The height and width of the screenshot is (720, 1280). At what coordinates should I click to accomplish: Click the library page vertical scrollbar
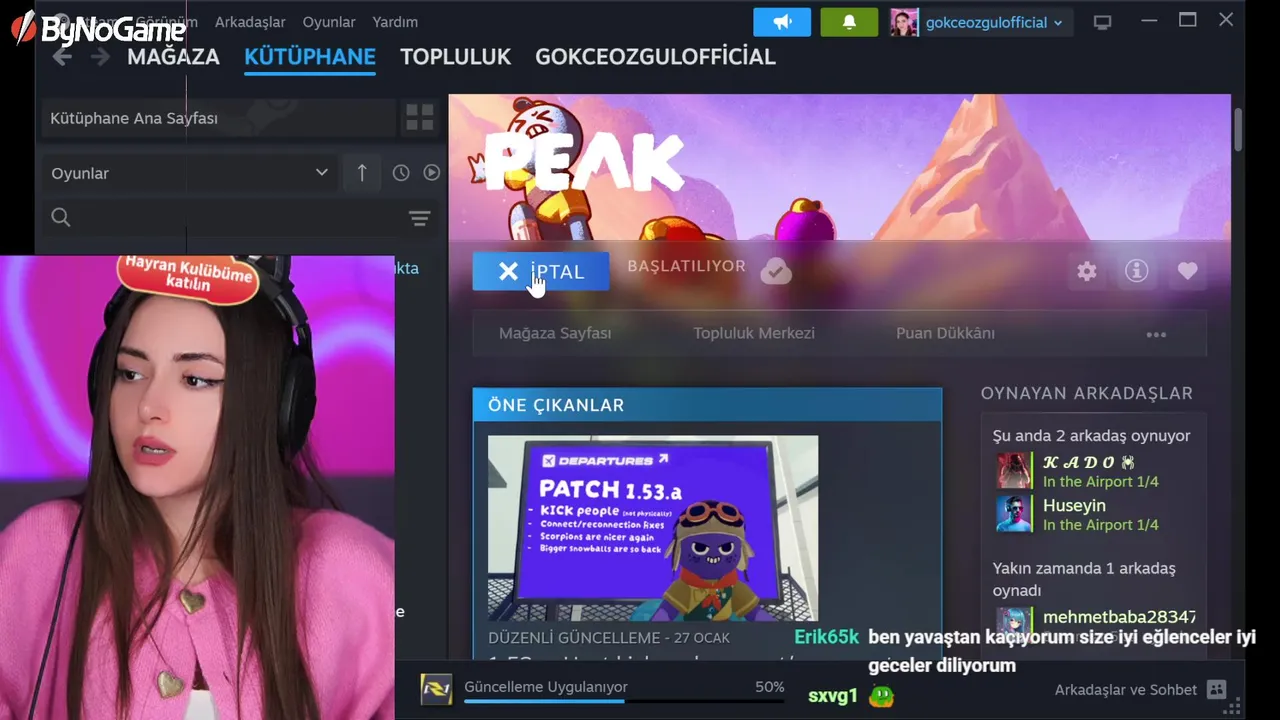1238,130
